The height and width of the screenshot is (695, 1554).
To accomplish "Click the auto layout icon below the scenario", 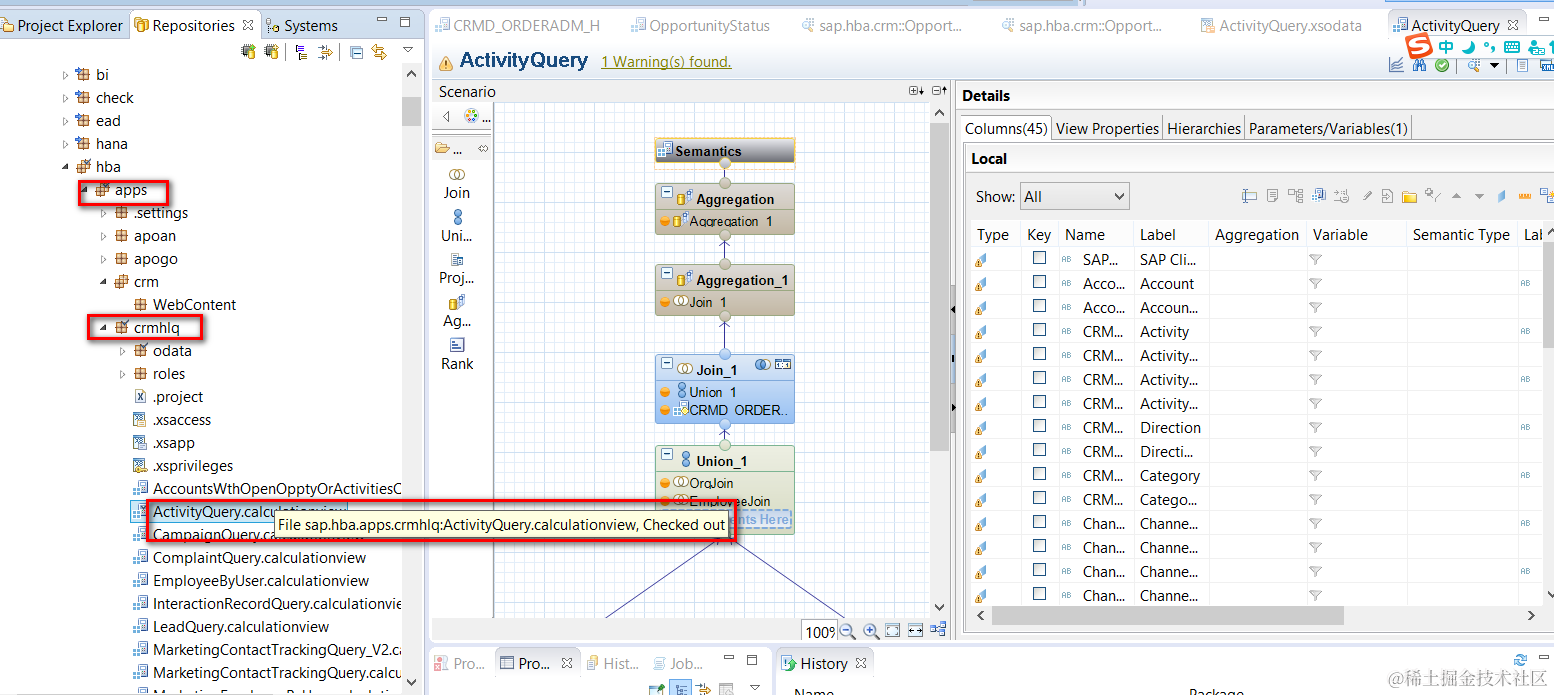I will click(938, 630).
